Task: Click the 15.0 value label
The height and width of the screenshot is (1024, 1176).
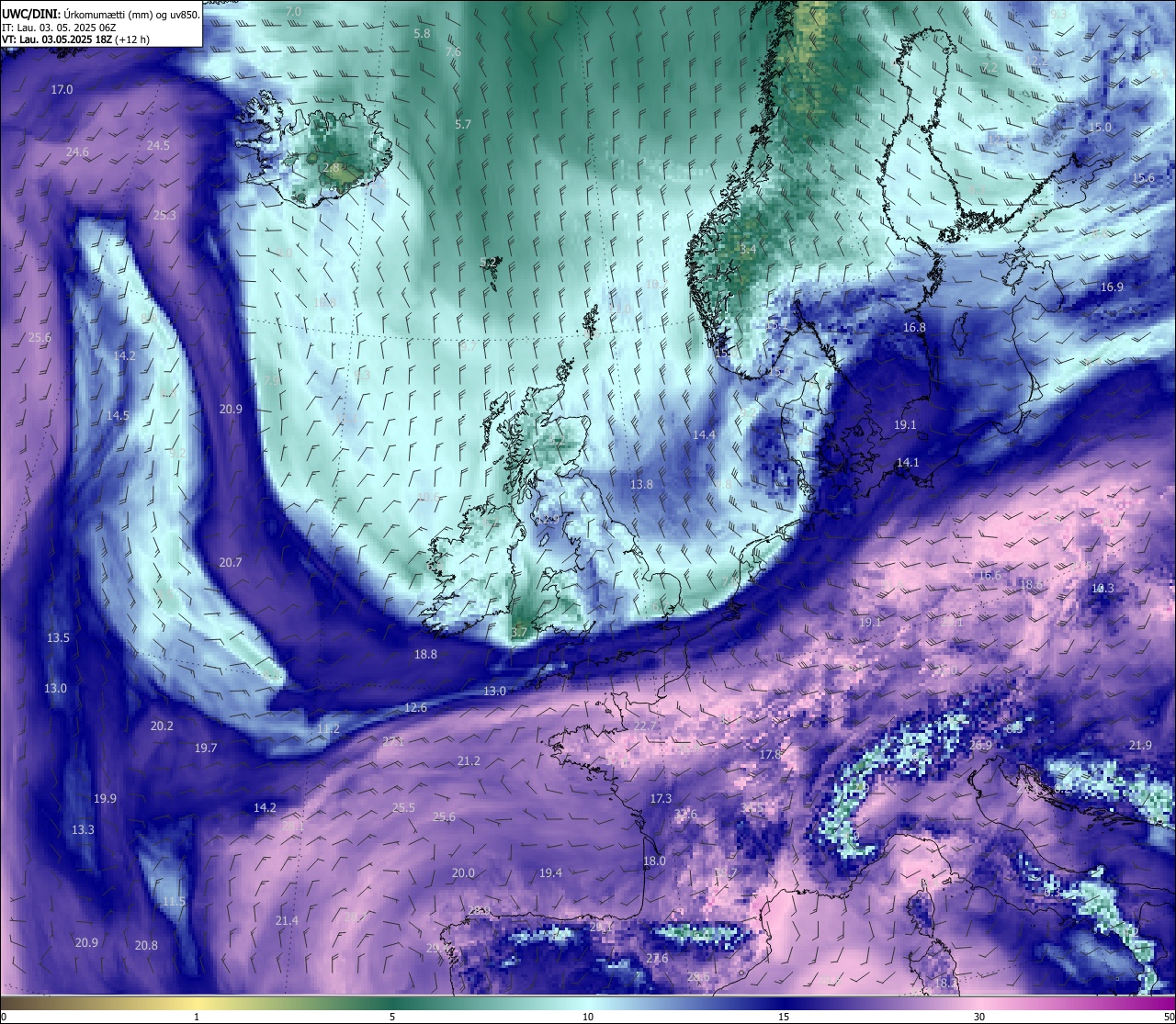Action: 1100,127
